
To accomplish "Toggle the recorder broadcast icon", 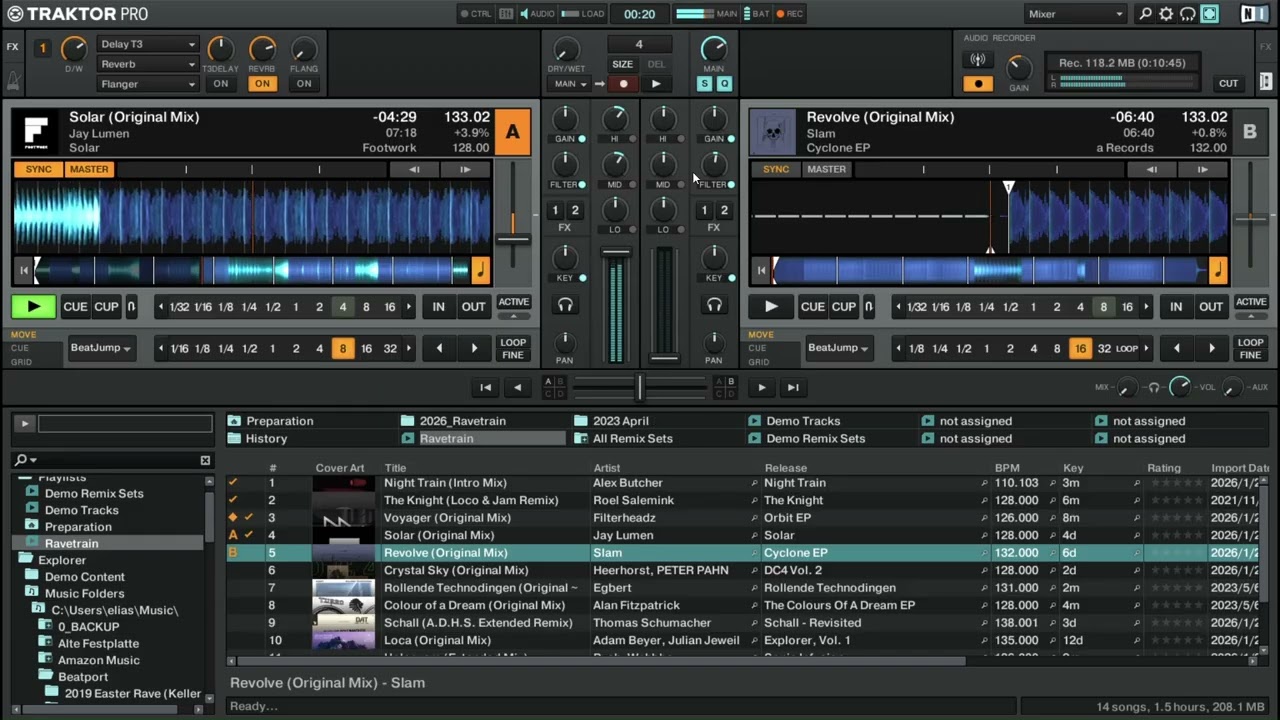I will [x=978, y=60].
